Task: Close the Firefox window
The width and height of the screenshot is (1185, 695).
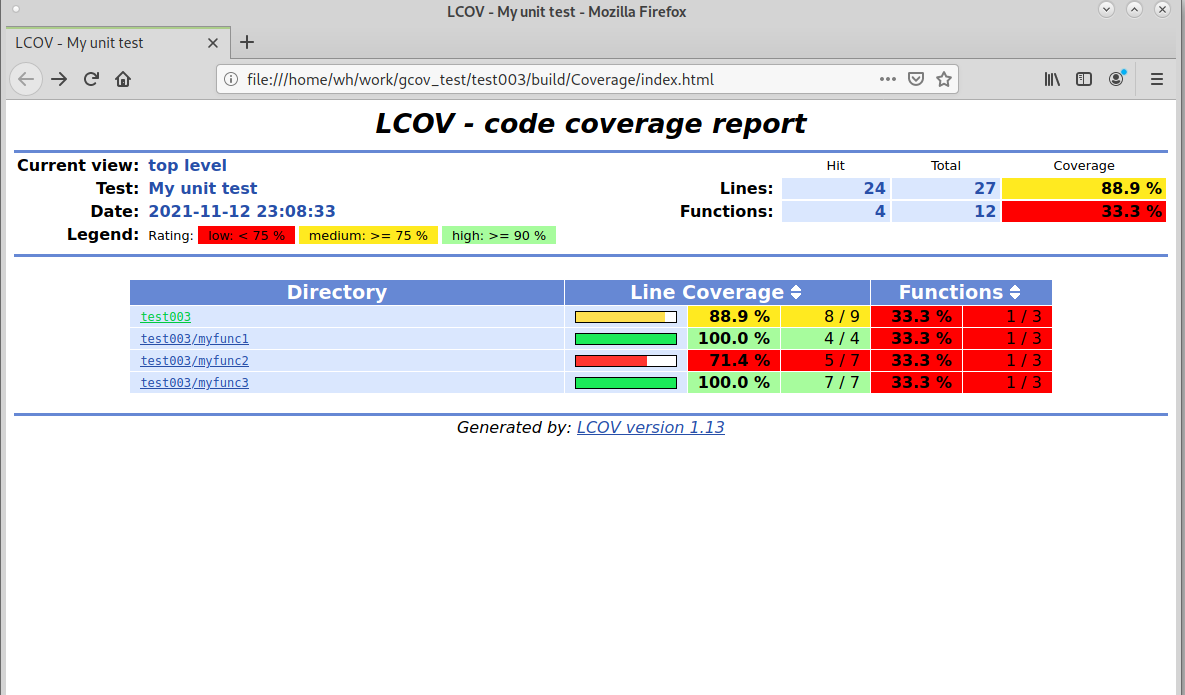Action: tap(1162, 10)
